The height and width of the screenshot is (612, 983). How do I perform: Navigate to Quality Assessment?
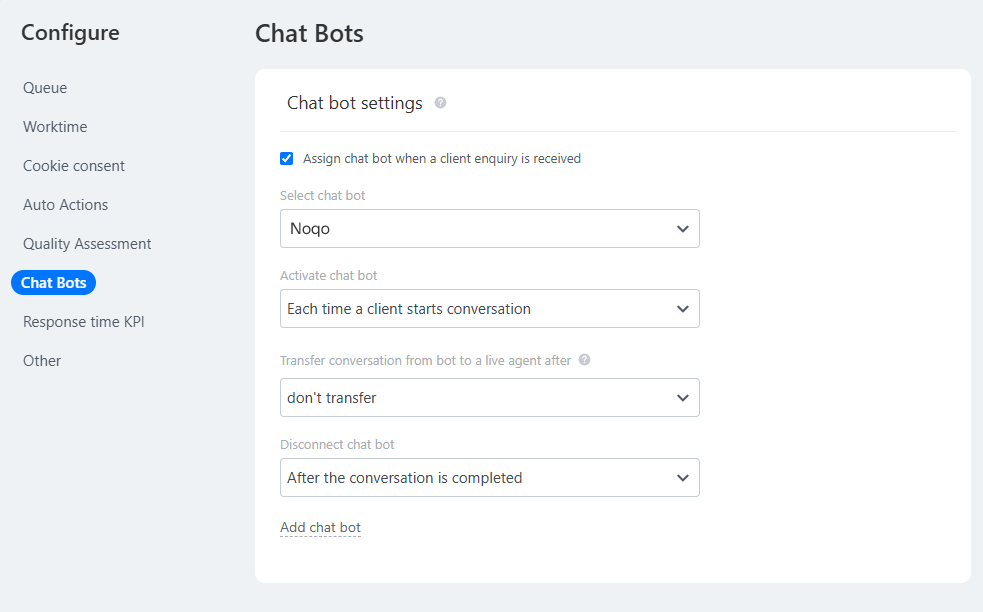pos(87,244)
